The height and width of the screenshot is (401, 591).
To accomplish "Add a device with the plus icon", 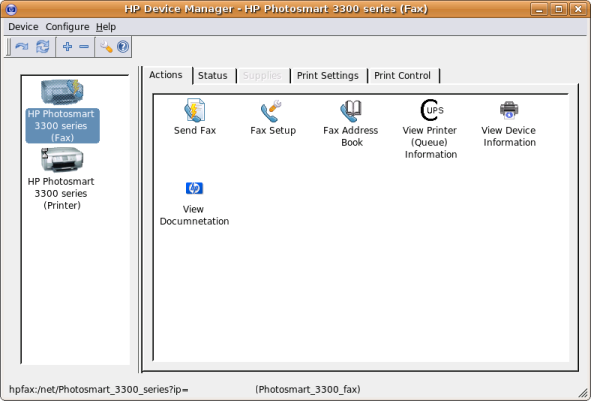I will [x=67, y=47].
